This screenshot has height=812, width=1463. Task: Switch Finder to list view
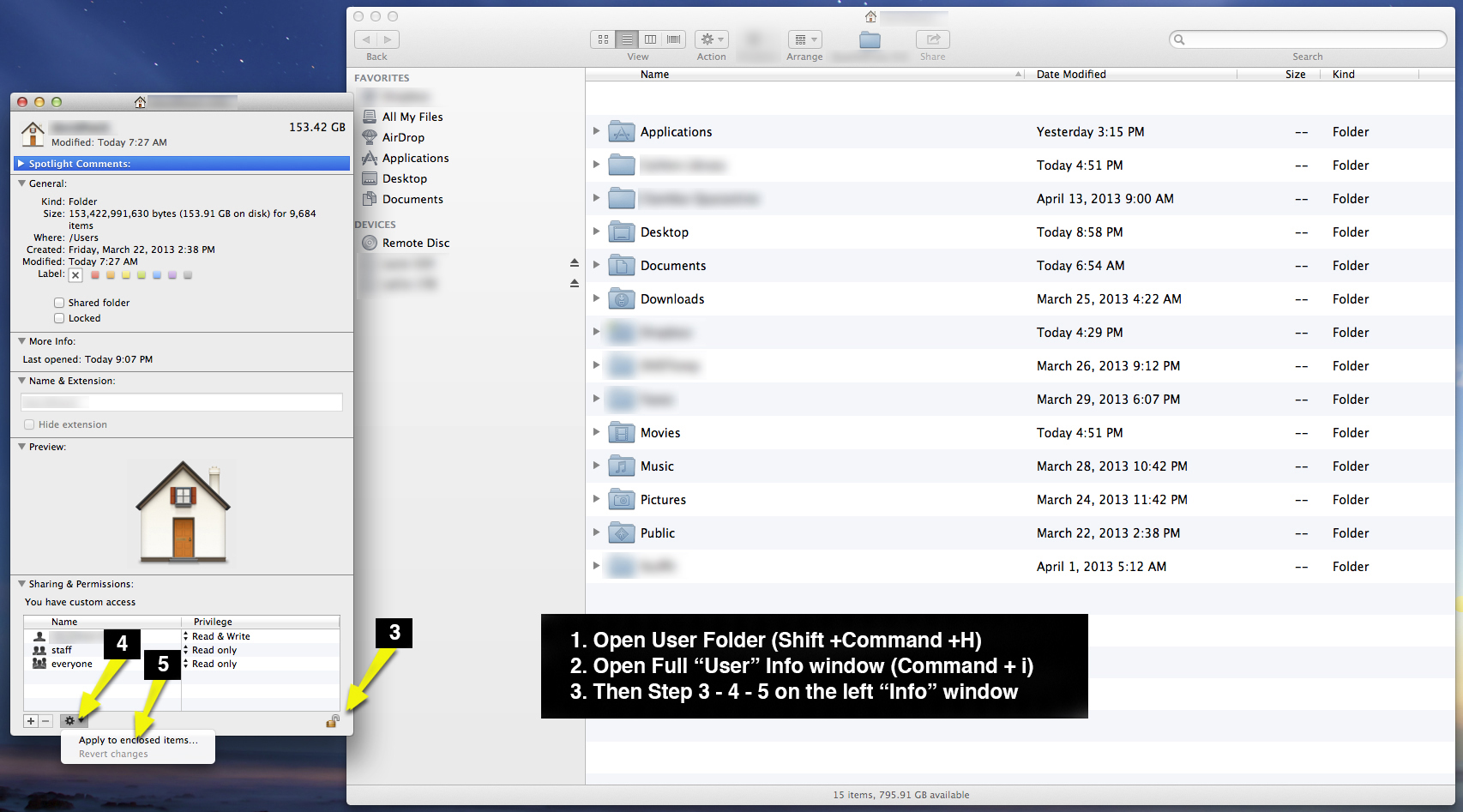pos(627,39)
